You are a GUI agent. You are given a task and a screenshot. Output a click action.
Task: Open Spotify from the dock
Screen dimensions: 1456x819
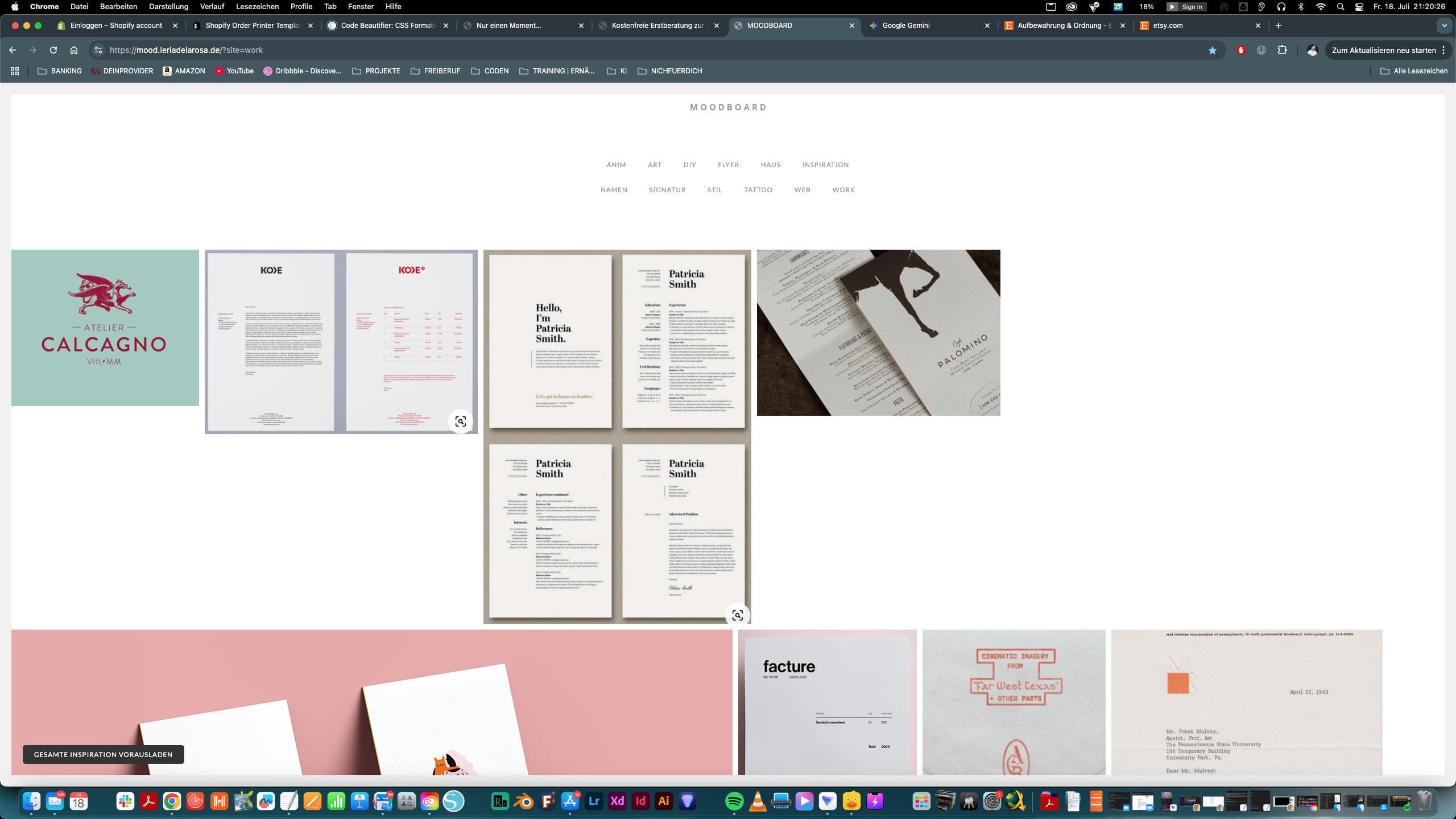[734, 801]
